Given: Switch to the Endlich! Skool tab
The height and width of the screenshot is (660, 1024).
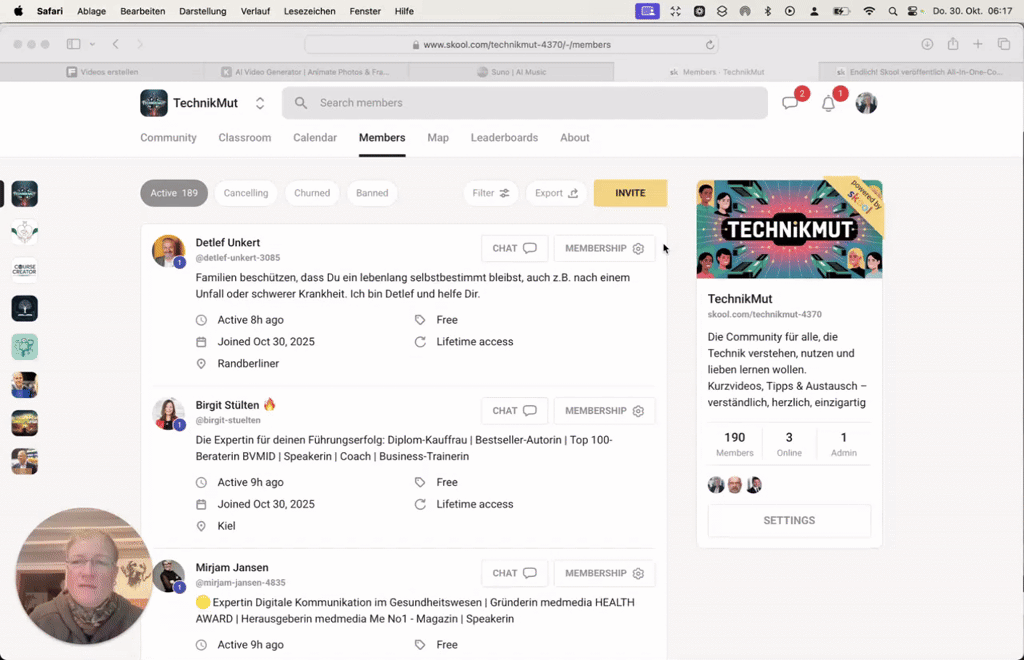Looking at the screenshot, I should (x=921, y=72).
